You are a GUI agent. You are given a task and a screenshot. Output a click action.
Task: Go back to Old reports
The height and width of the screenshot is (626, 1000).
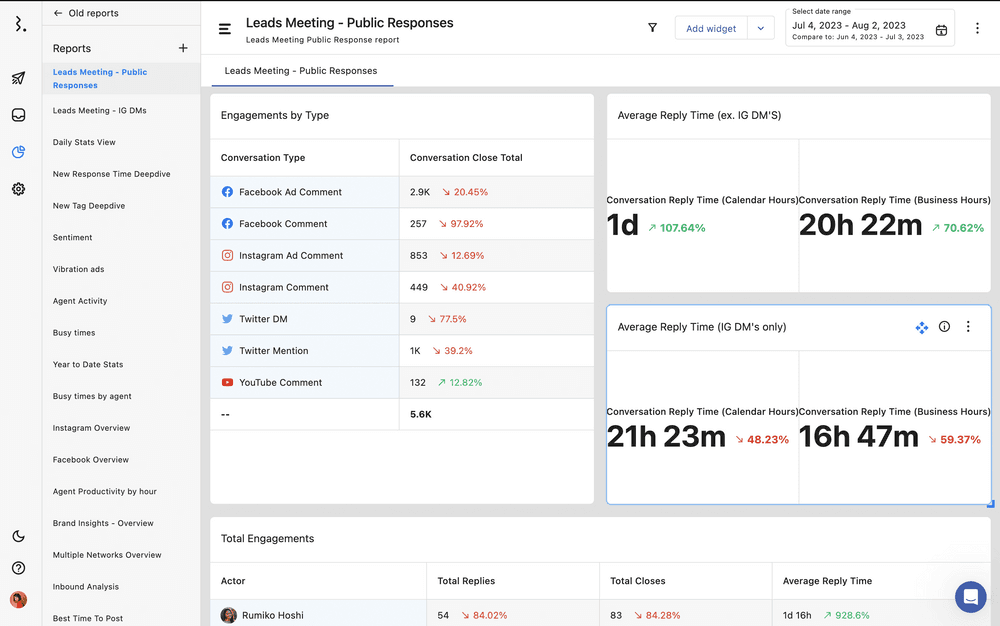[x=86, y=13]
